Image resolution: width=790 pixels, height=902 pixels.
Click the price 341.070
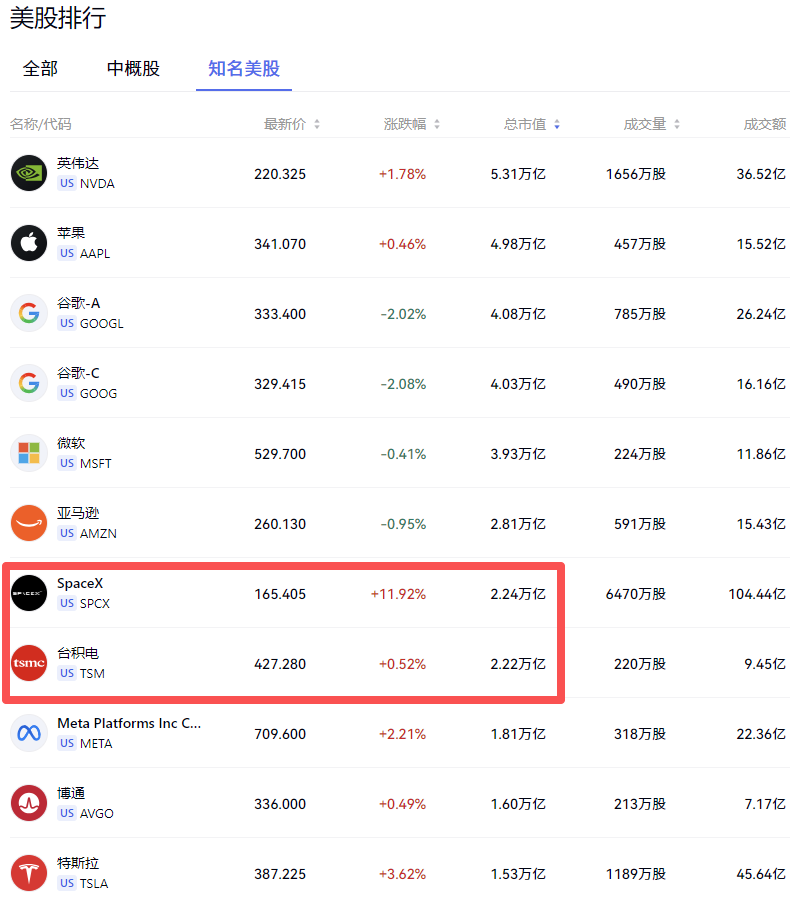pyautogui.click(x=280, y=244)
